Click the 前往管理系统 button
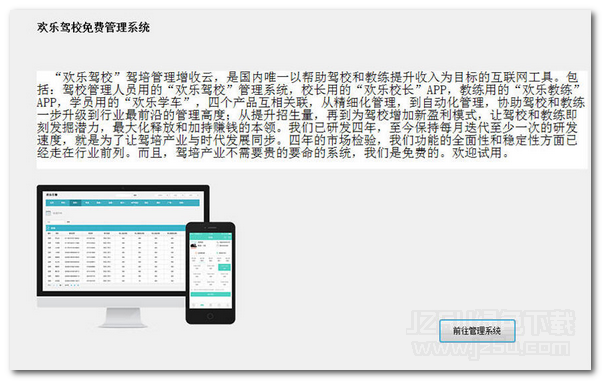Screen dimensions: 602x381 pos(477,331)
